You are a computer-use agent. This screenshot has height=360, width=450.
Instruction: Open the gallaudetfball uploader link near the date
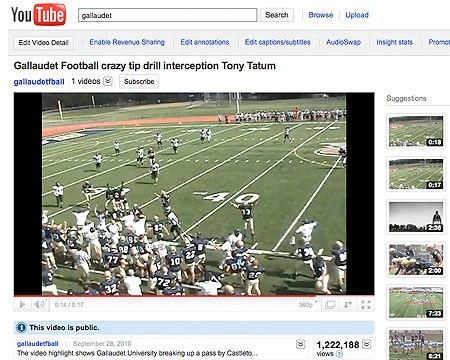click(38, 344)
